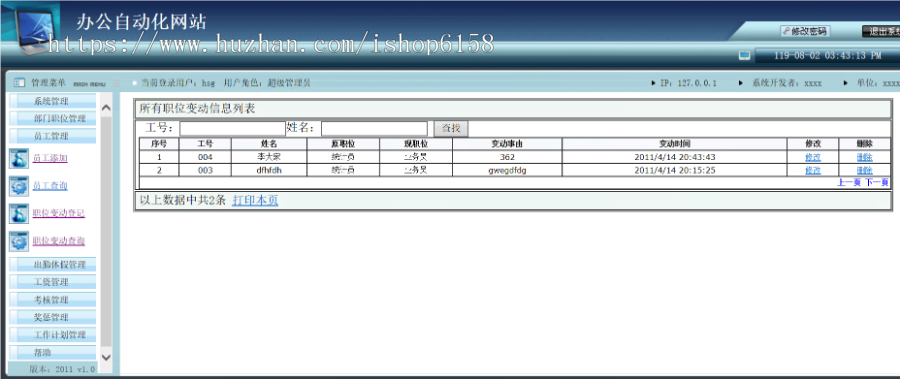The width and height of the screenshot is (900, 379).
Task: Click the 变动事由 column header
Action: pos(507,144)
